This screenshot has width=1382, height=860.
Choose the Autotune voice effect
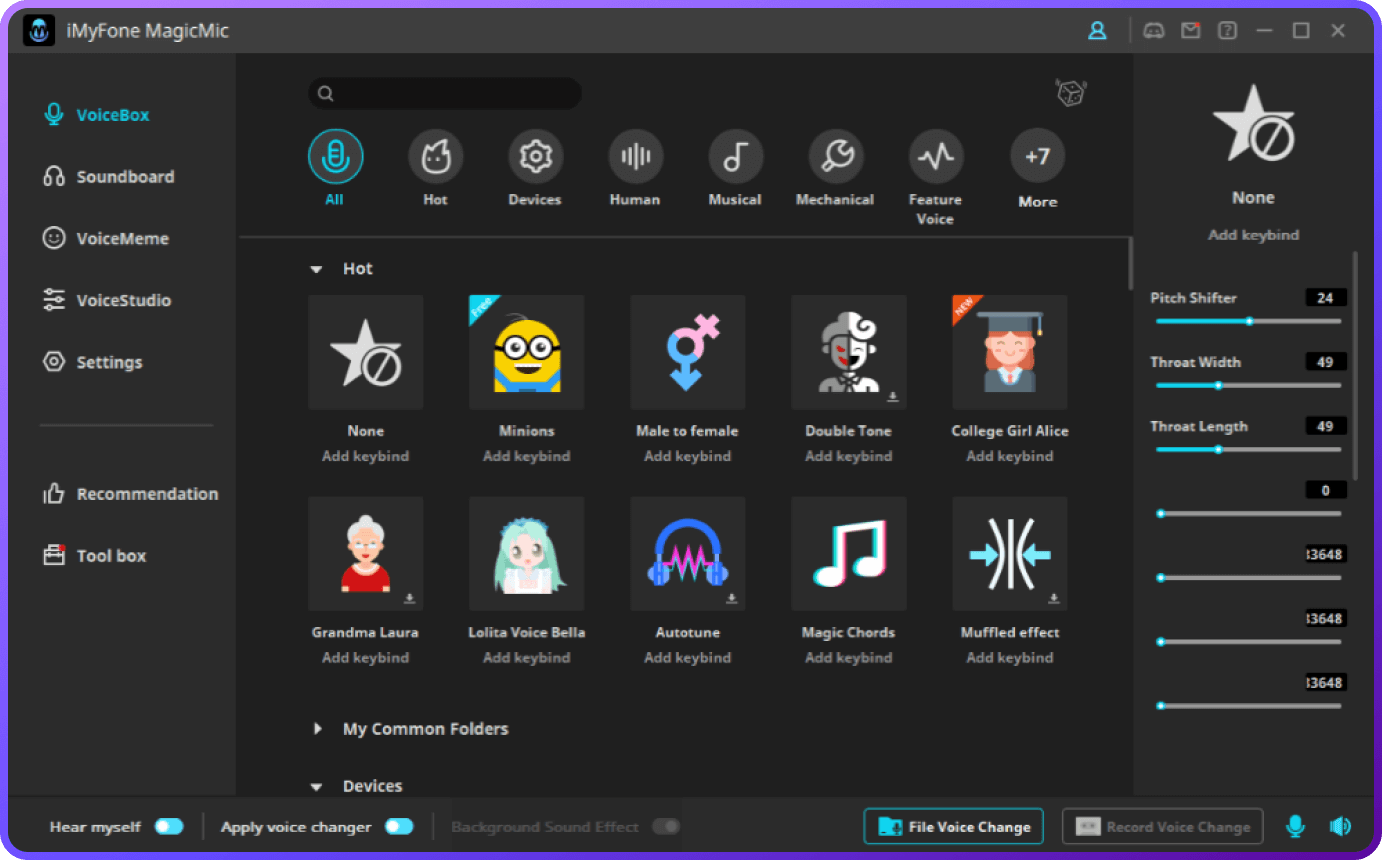click(x=688, y=554)
